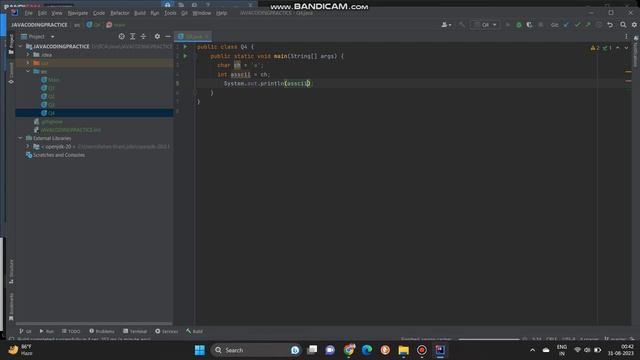Go to previous highlighted problem arrow
Screen dimensions: 640x360
618,48
